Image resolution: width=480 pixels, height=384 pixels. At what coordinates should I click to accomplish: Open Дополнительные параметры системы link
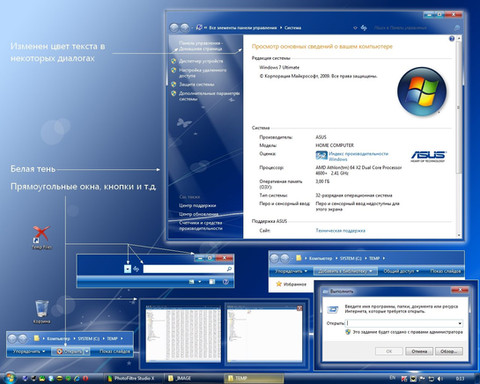pyautogui.click(x=209, y=96)
